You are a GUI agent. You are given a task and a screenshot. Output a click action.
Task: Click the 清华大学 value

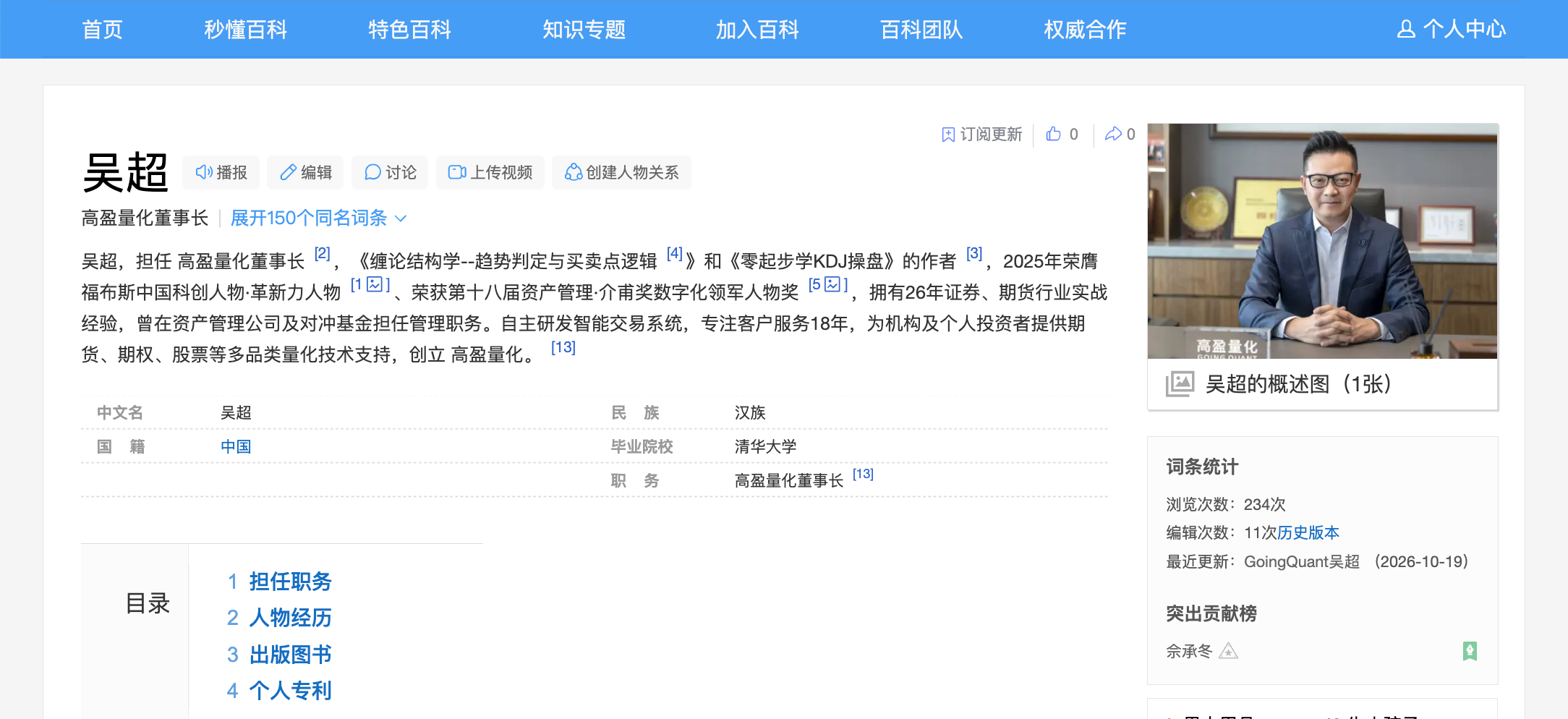tap(765, 446)
